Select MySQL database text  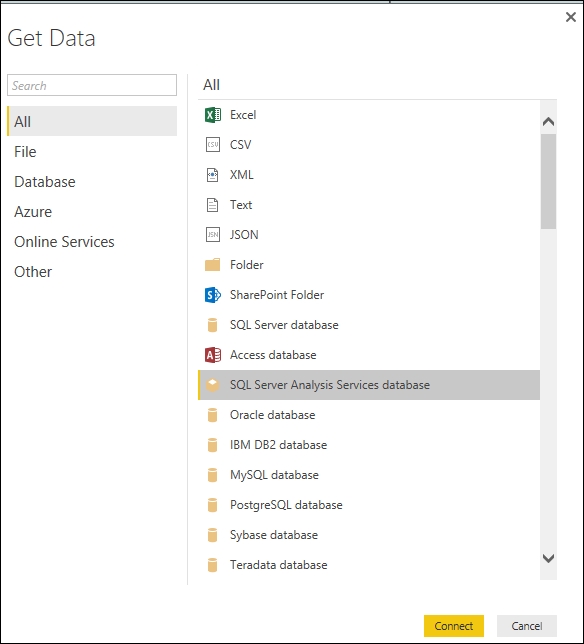[x=274, y=475]
